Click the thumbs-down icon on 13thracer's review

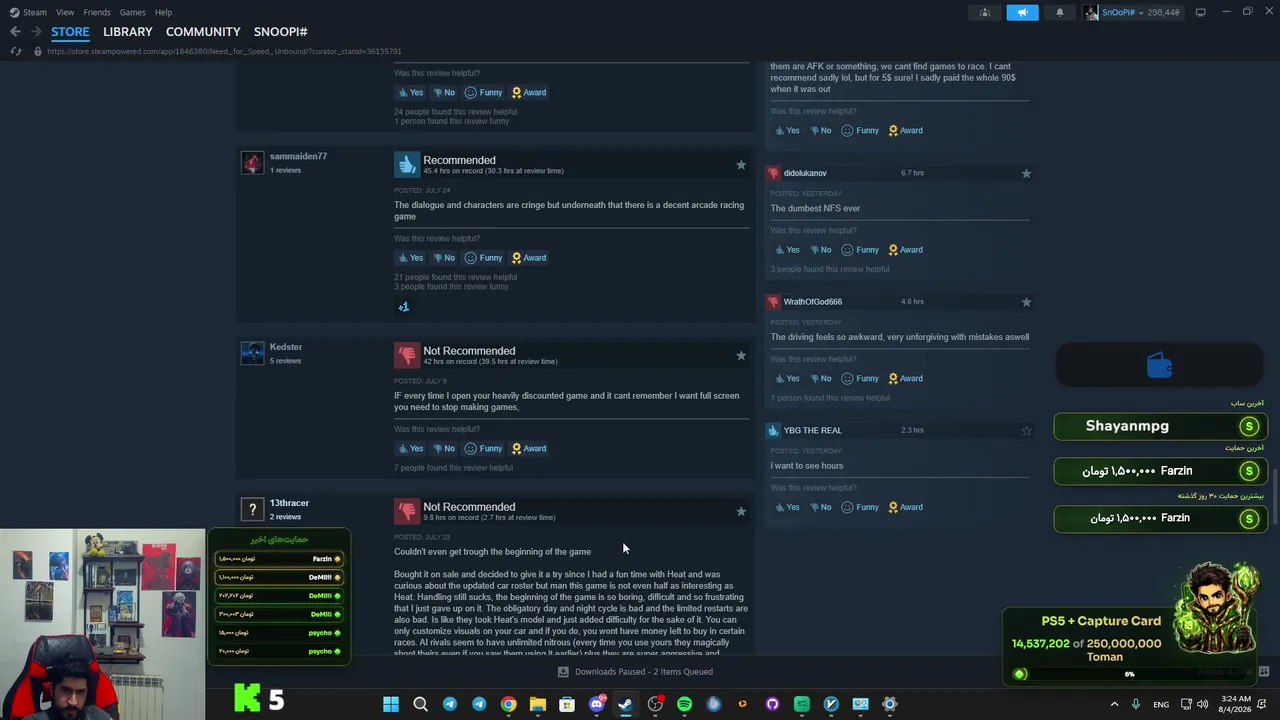(406, 511)
